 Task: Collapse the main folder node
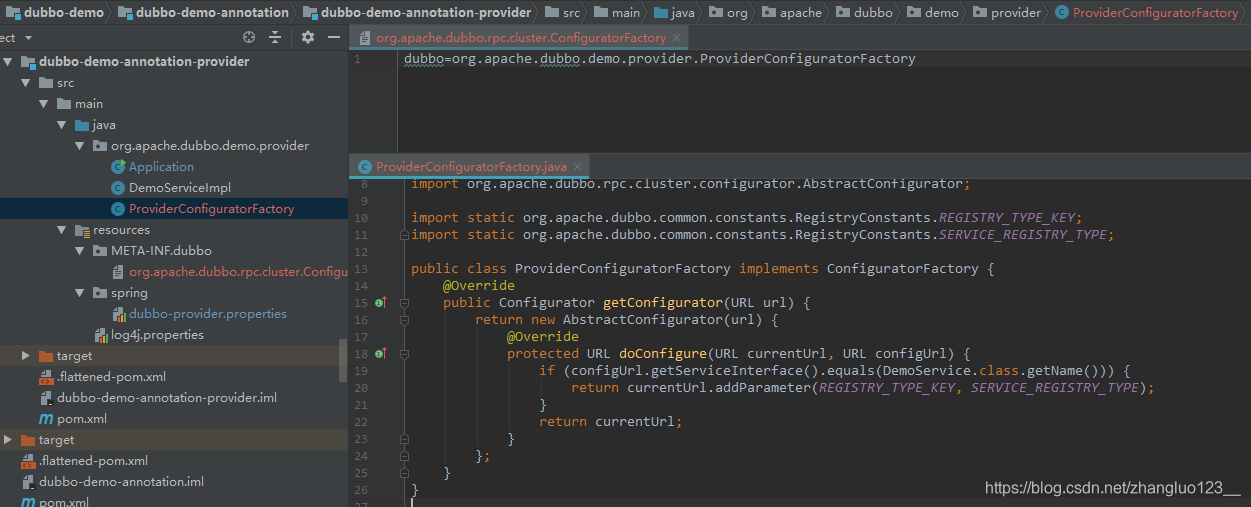click(44, 104)
